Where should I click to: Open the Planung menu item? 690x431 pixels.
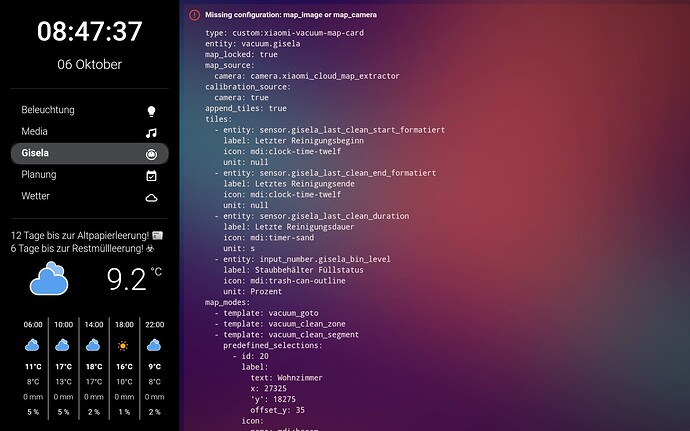(89, 175)
